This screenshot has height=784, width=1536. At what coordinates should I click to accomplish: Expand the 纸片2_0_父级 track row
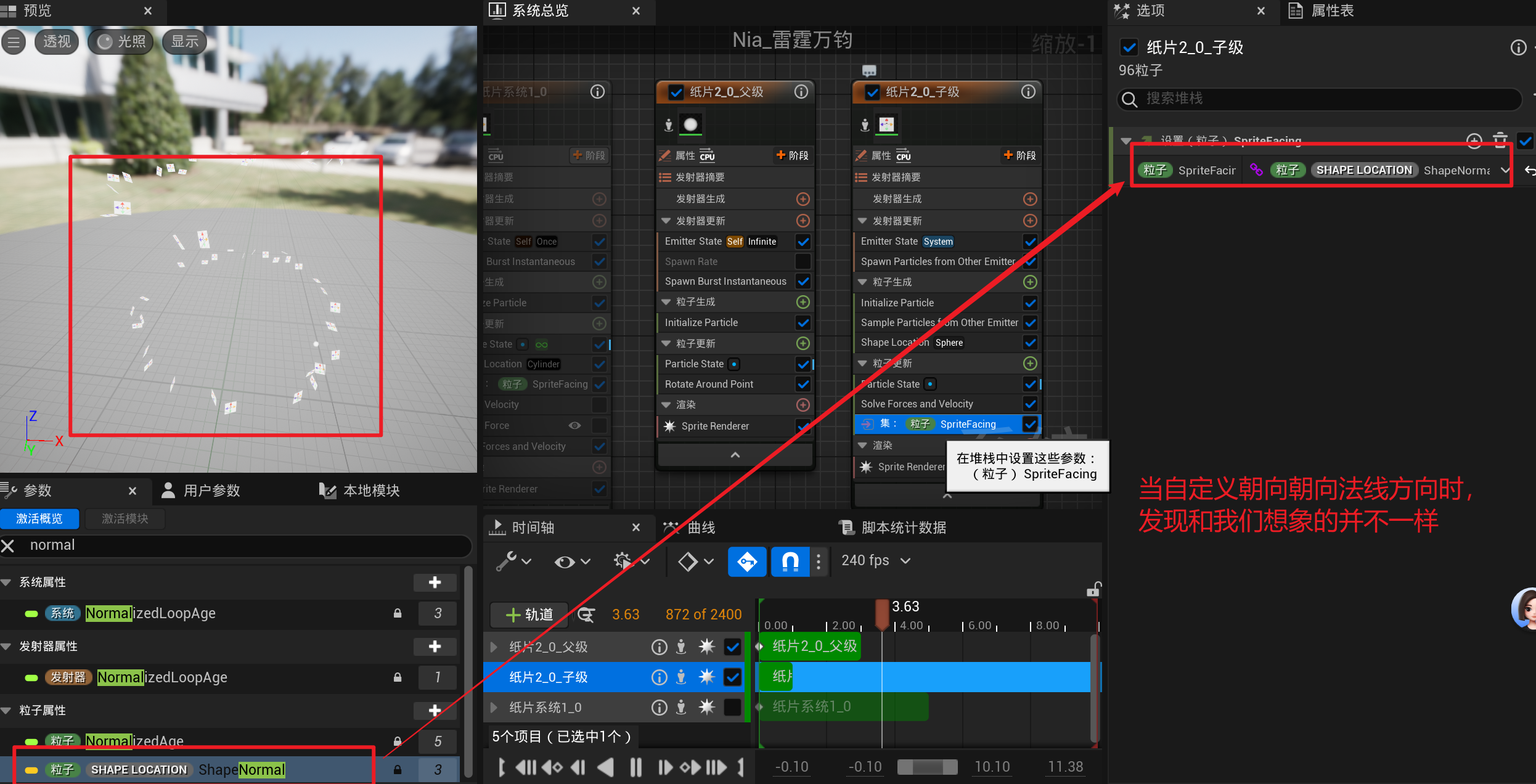point(494,647)
